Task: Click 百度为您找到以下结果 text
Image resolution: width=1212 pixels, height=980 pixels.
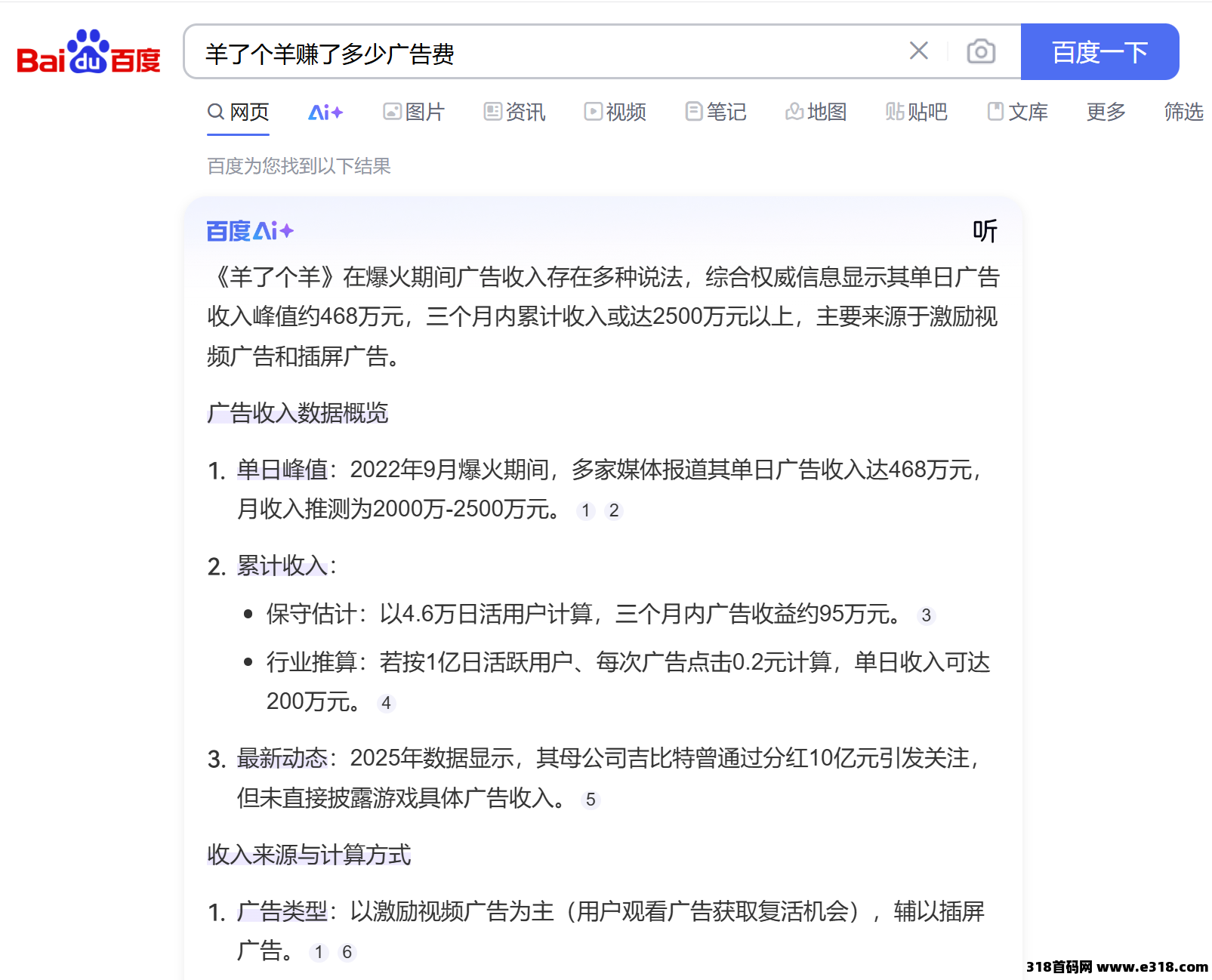Action: click(x=299, y=166)
